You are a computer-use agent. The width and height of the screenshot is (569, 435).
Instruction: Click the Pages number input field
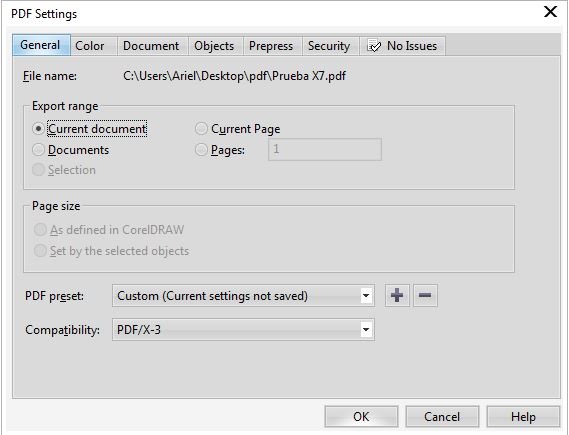pos(325,149)
